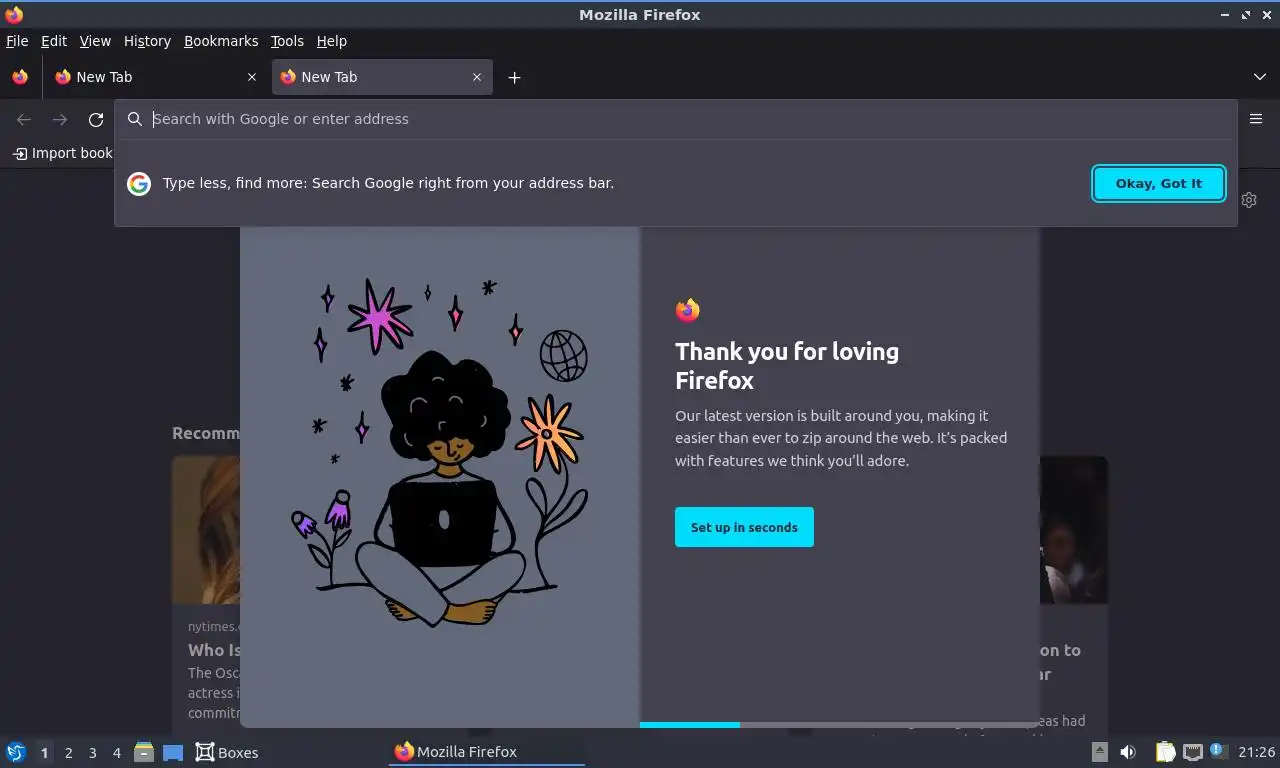This screenshot has height=768, width=1280.
Task: Open the Help menu
Action: click(332, 41)
